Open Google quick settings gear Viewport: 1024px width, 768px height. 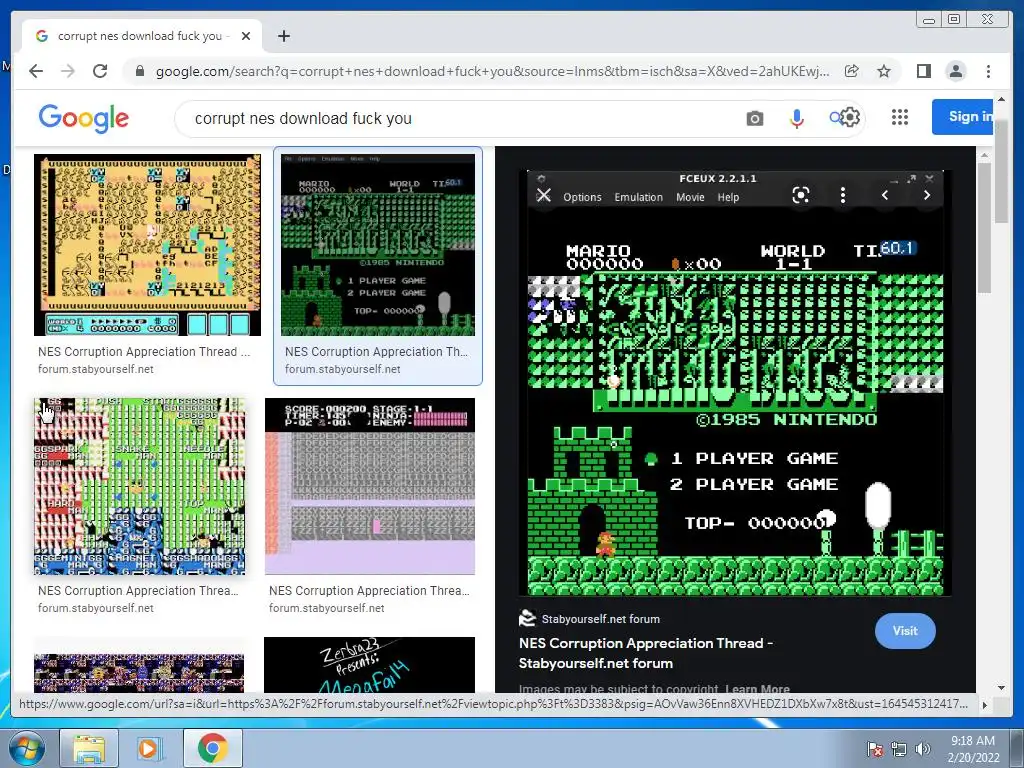pos(850,118)
